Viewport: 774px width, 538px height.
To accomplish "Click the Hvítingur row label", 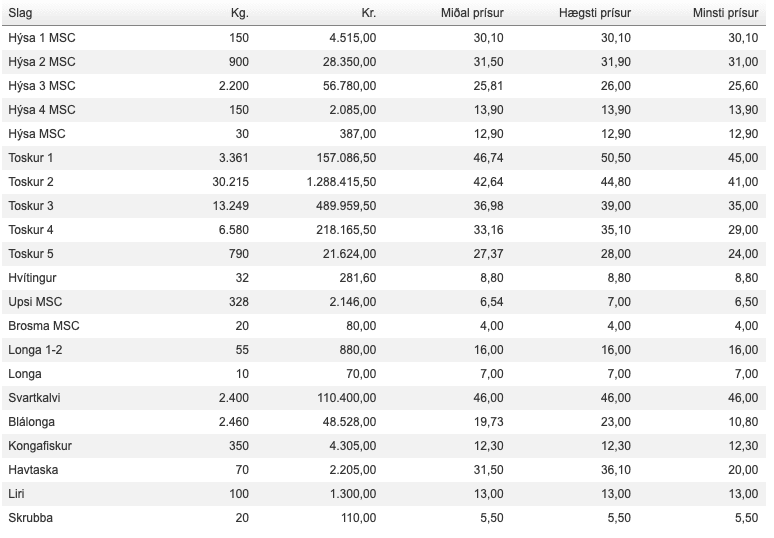I will [x=33, y=278].
